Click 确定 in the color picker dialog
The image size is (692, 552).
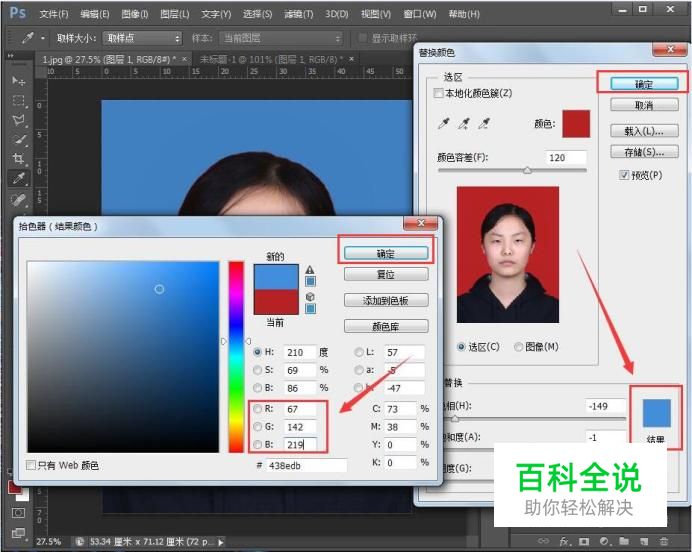click(386, 253)
